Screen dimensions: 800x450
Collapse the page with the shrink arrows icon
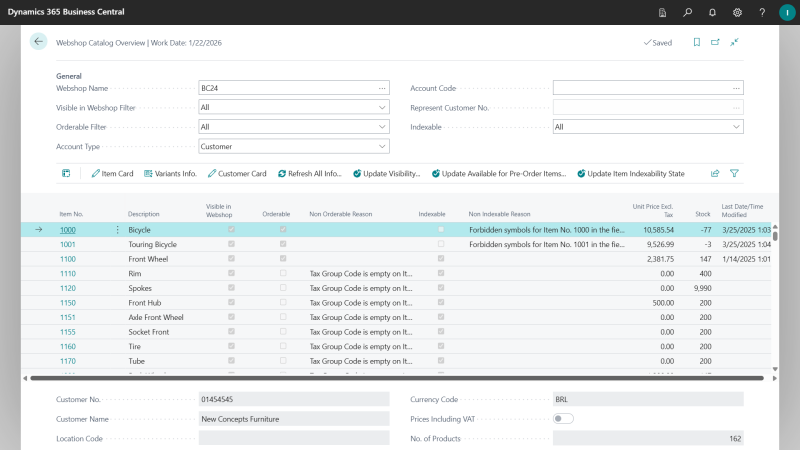tap(734, 42)
